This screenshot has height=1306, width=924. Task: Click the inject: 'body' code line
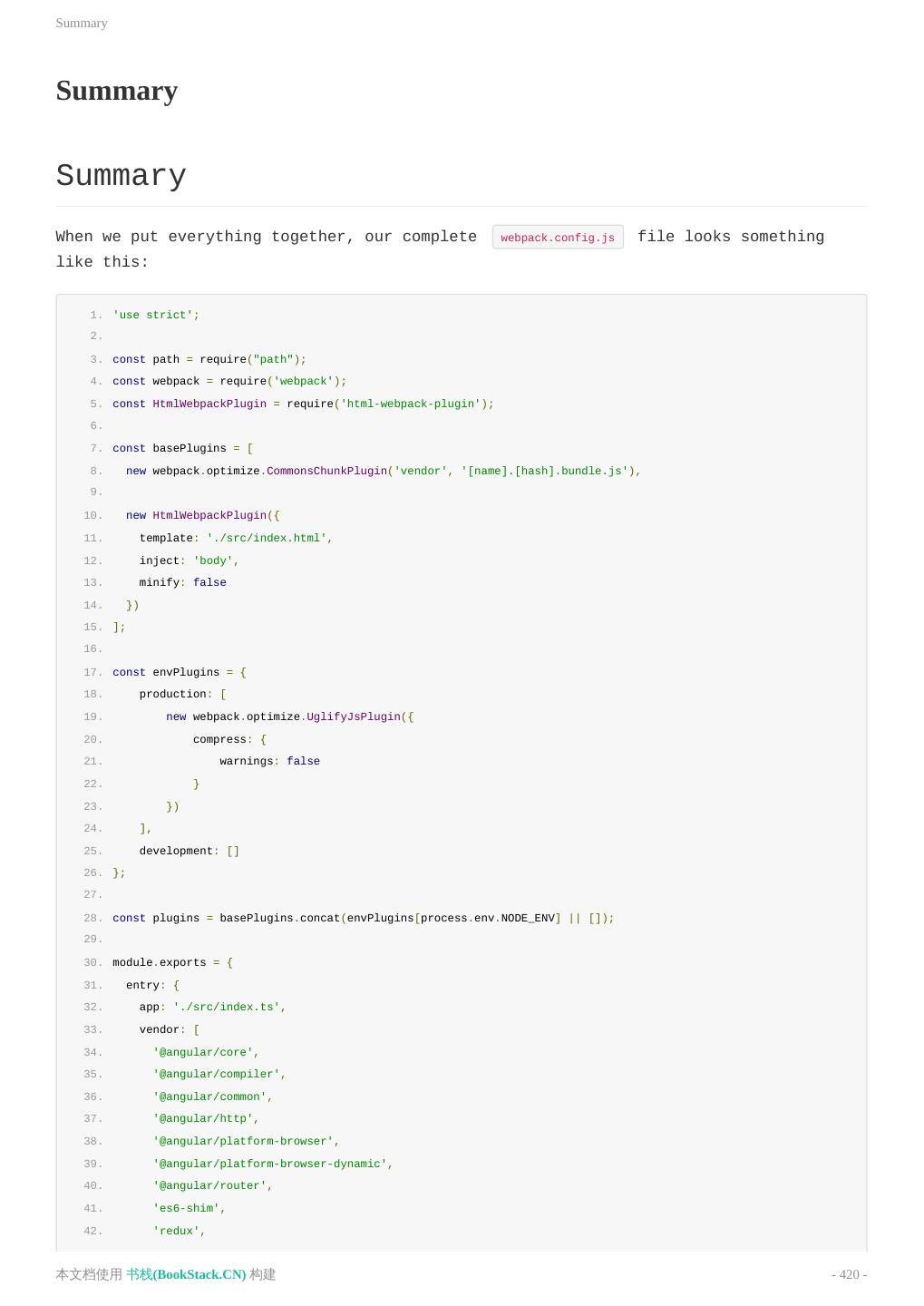[189, 560]
